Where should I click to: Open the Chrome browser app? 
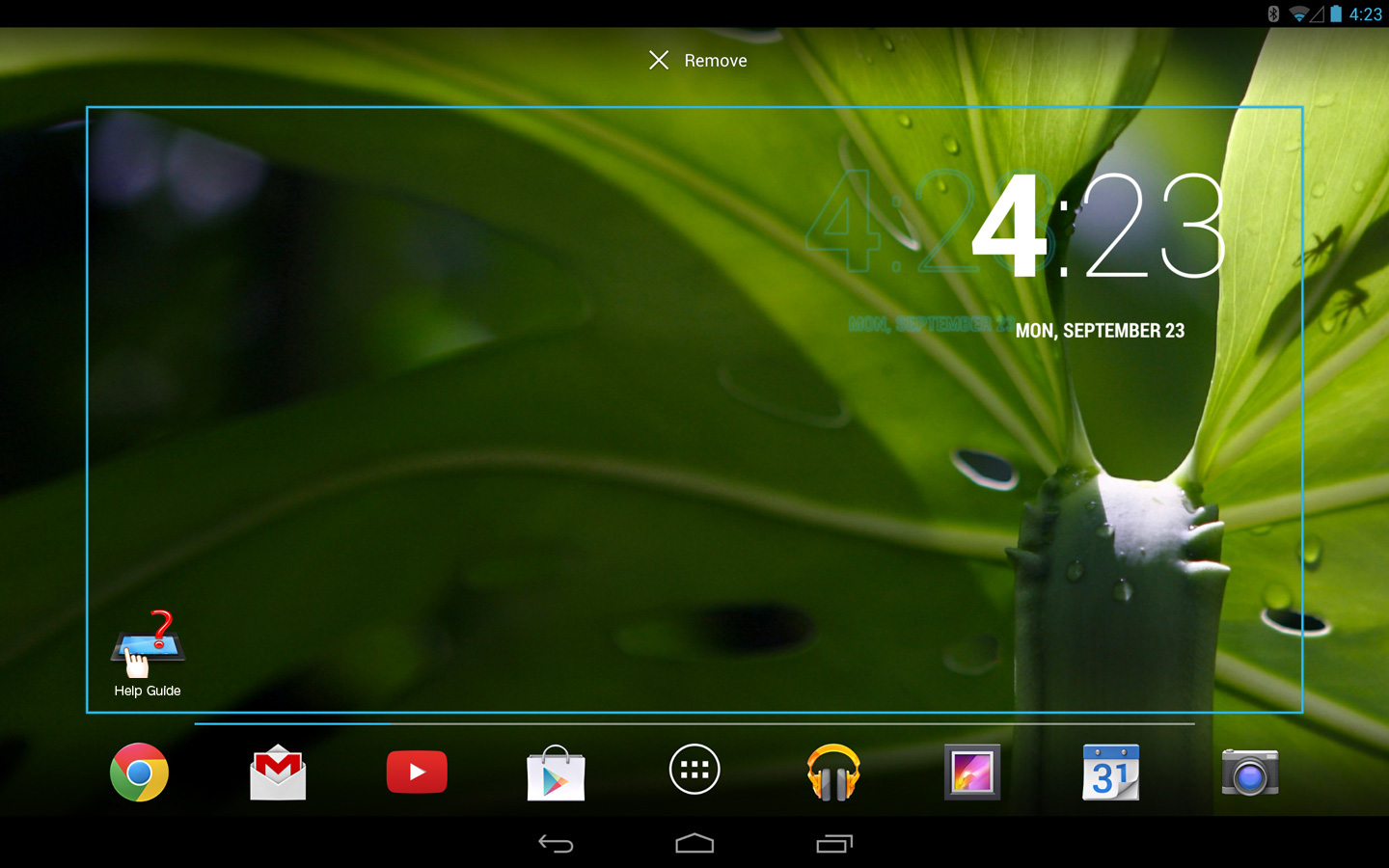(x=139, y=772)
